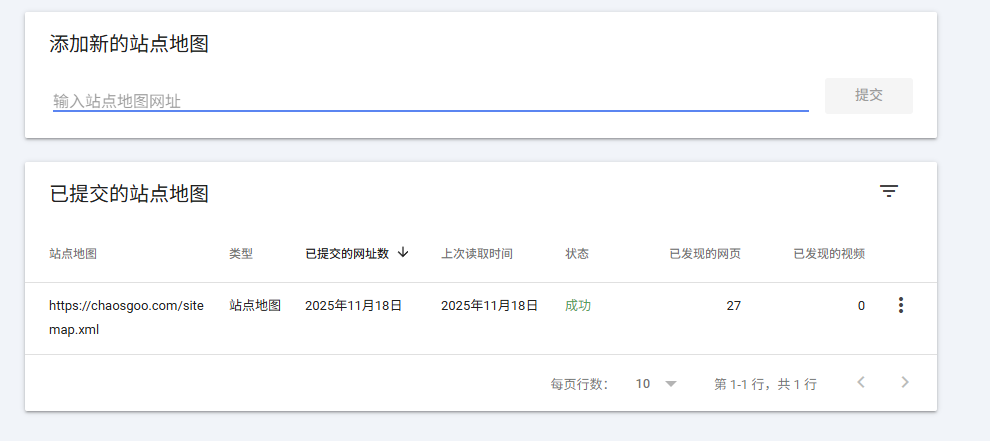
Task: Go to the next page of rows
Action: (905, 382)
